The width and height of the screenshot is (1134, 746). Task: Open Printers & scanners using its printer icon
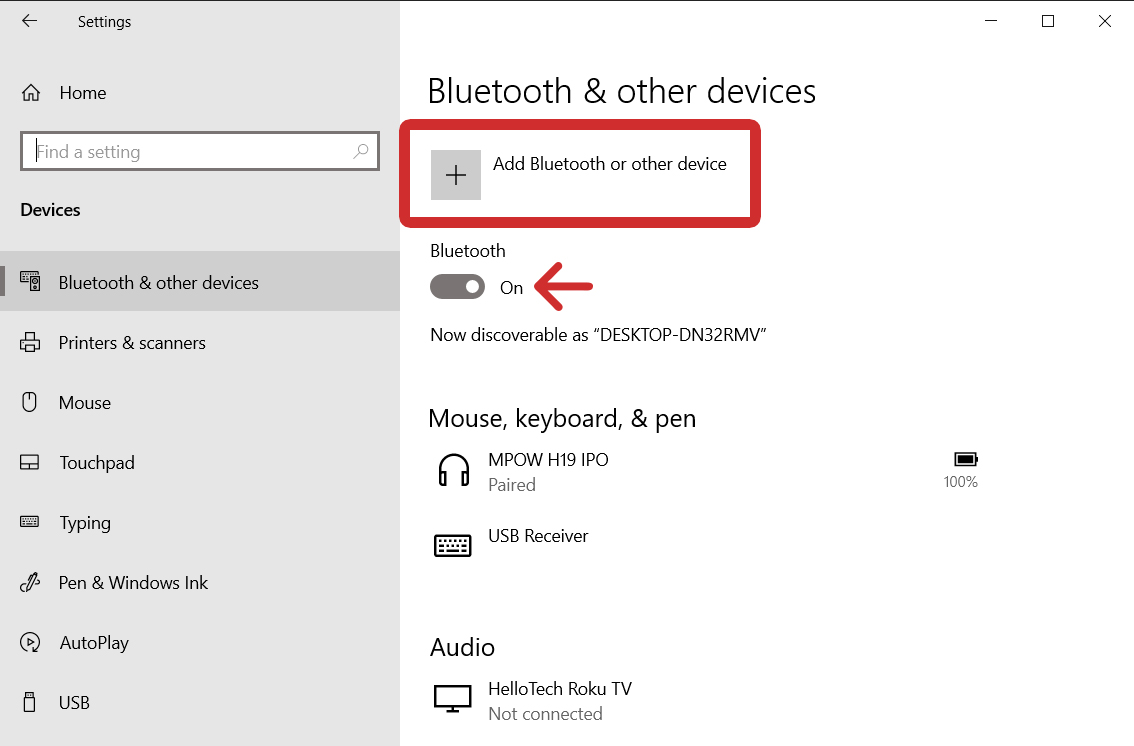coord(31,342)
